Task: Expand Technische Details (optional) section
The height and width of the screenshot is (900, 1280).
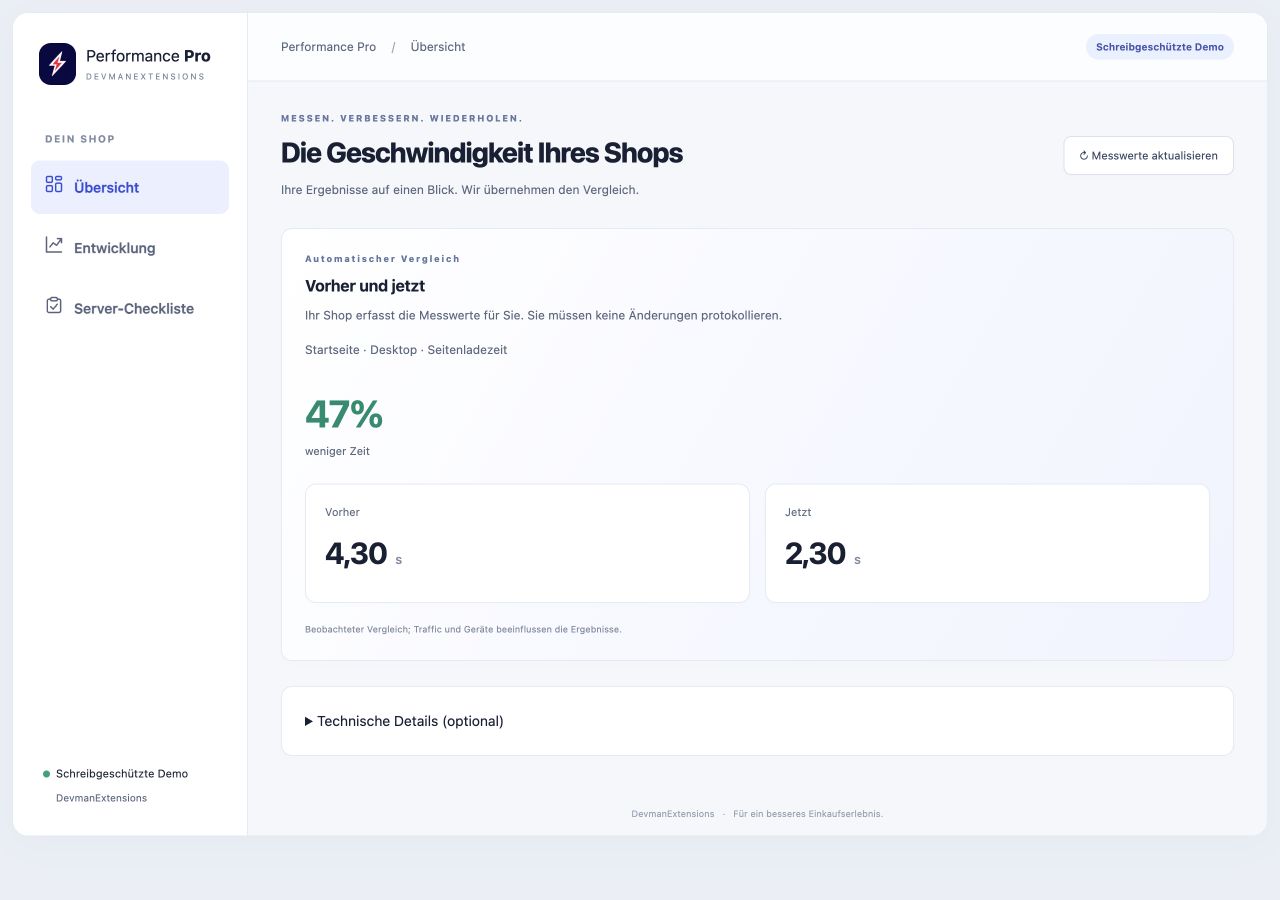Action: [x=757, y=721]
